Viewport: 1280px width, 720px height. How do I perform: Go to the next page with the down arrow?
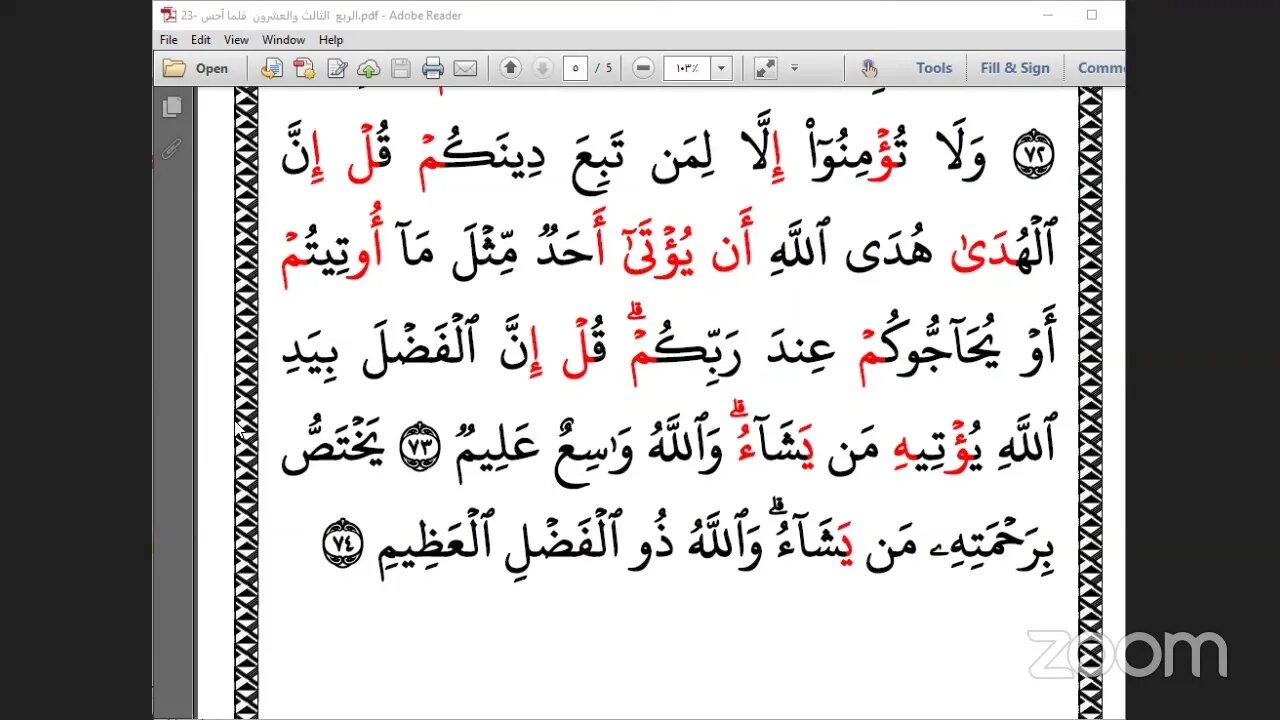pos(542,68)
